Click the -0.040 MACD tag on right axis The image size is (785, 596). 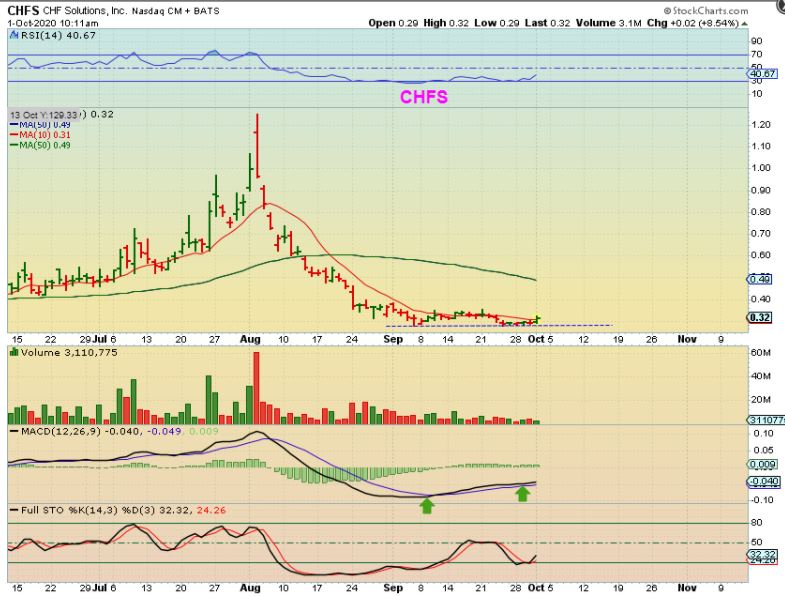762,482
